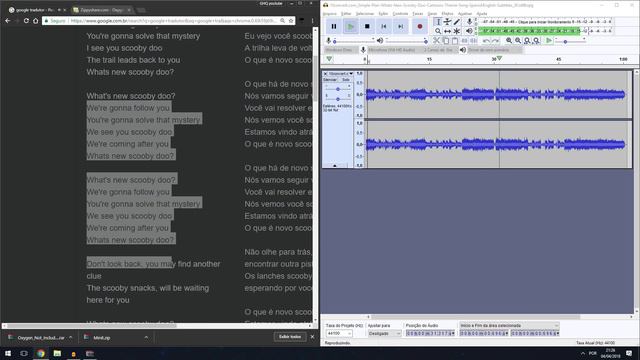Click the Windows Start button

pyautogui.click(x=8, y=353)
